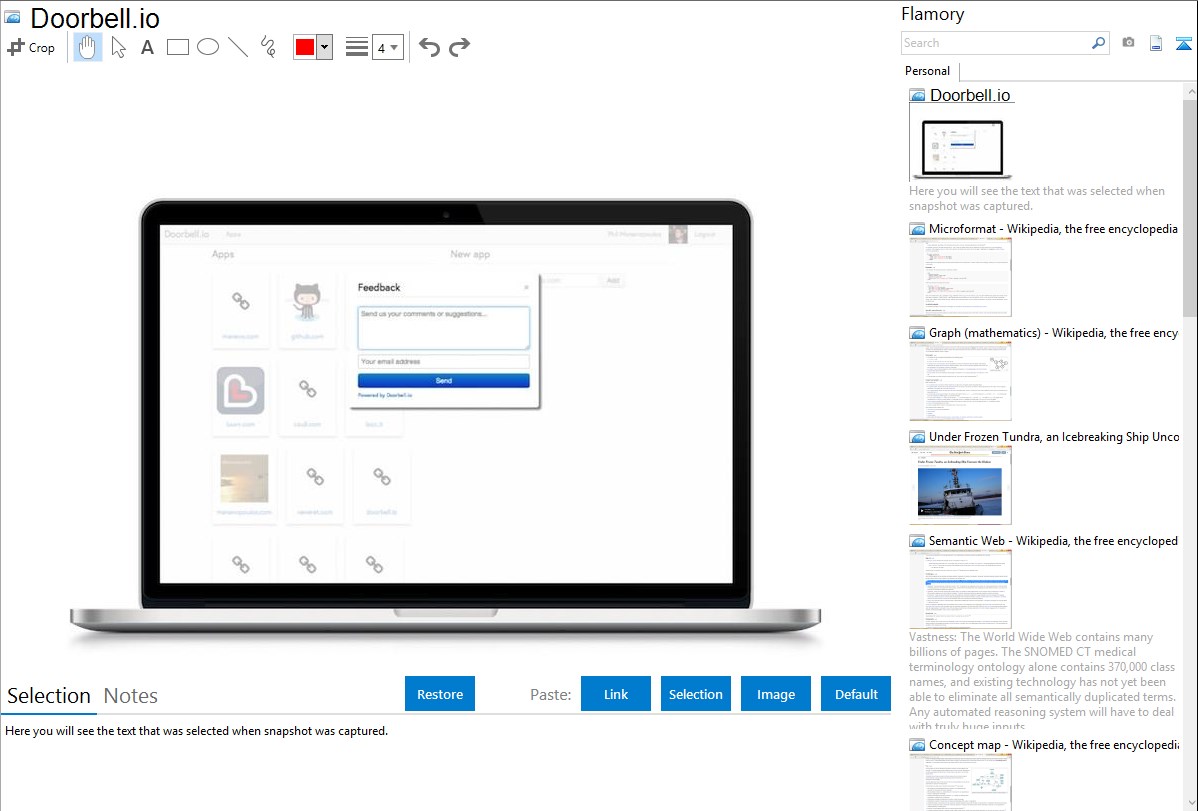
Task: Undo the last annotation
Action: pyautogui.click(x=429, y=47)
